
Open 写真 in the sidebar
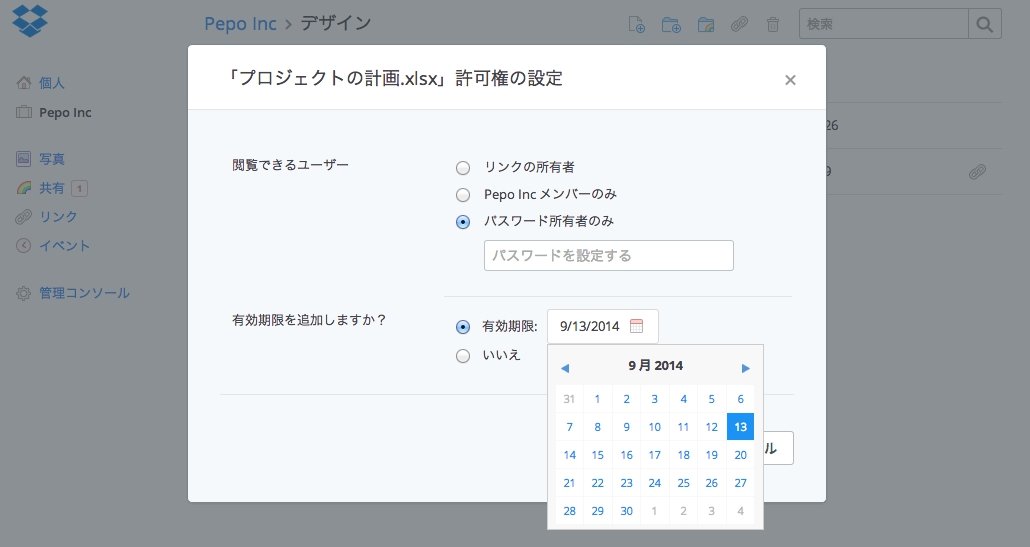(51, 159)
